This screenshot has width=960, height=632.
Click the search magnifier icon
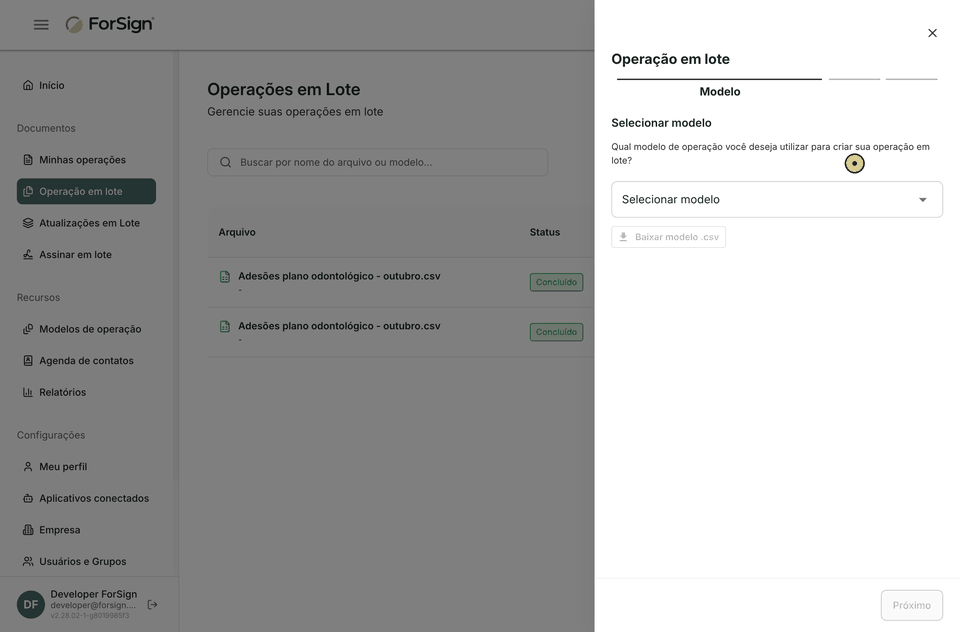[x=225, y=162]
